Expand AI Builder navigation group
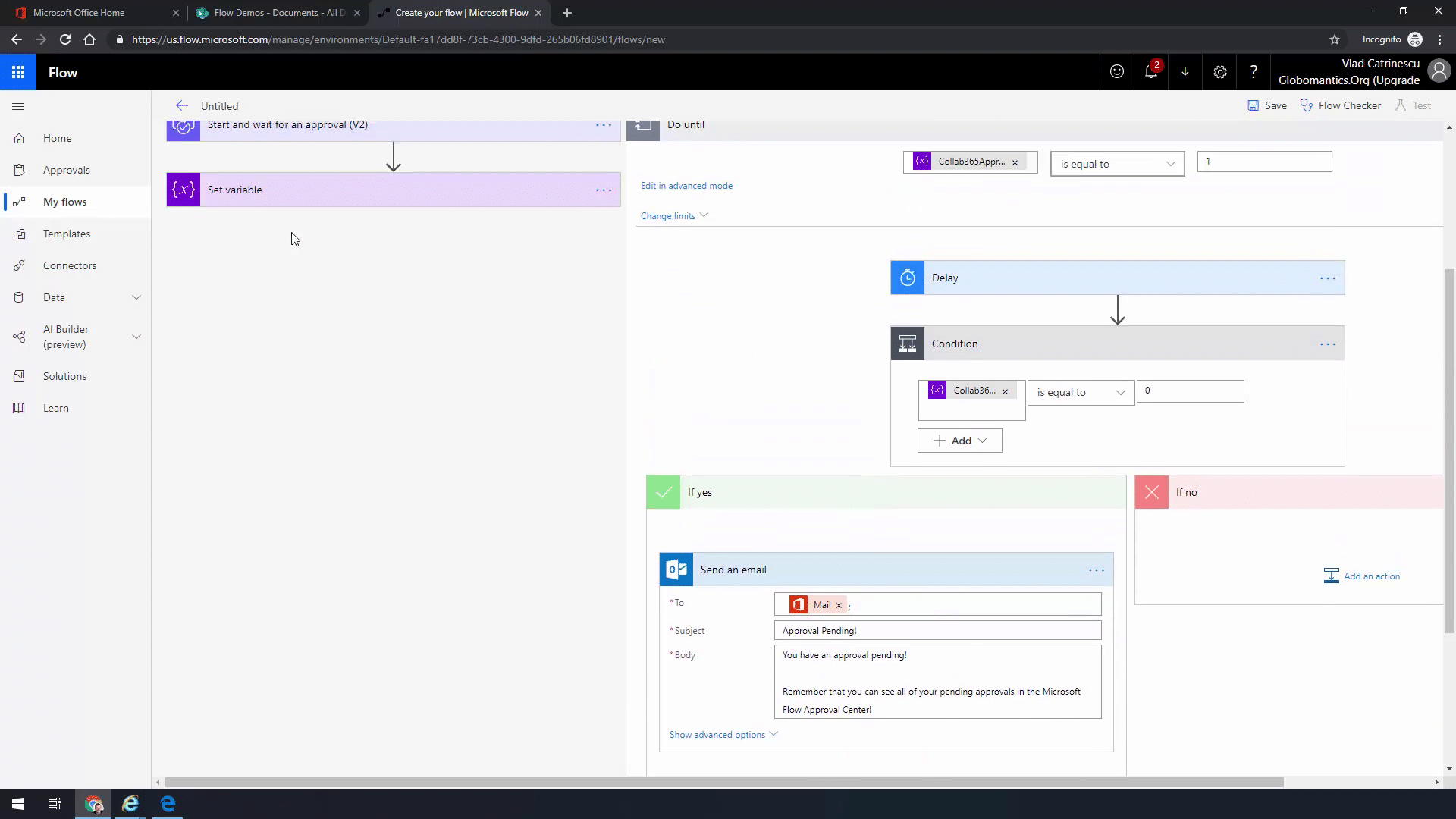This screenshot has width=1456, height=819. coord(136,337)
